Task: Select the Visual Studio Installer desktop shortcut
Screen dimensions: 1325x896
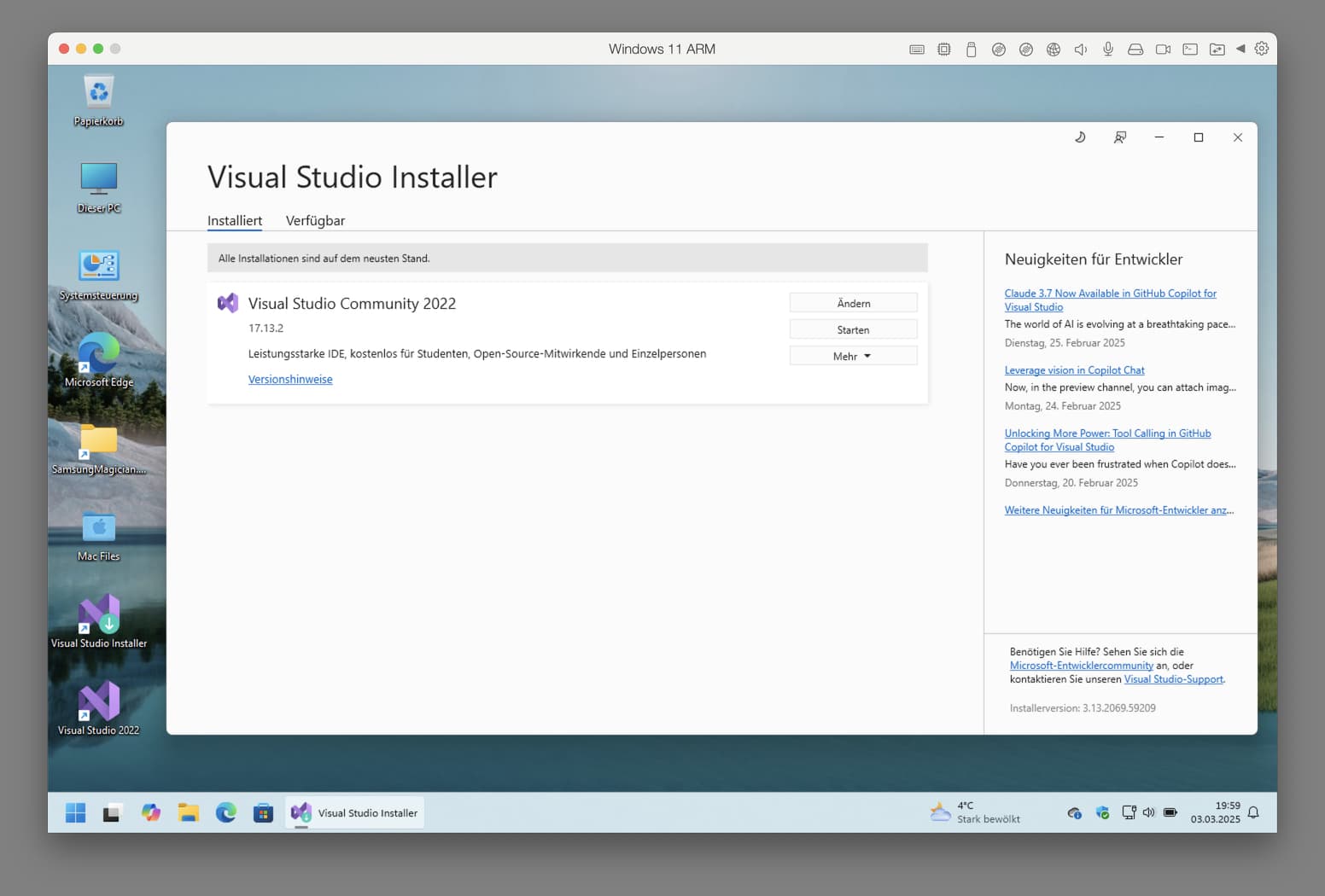Action: (99, 623)
